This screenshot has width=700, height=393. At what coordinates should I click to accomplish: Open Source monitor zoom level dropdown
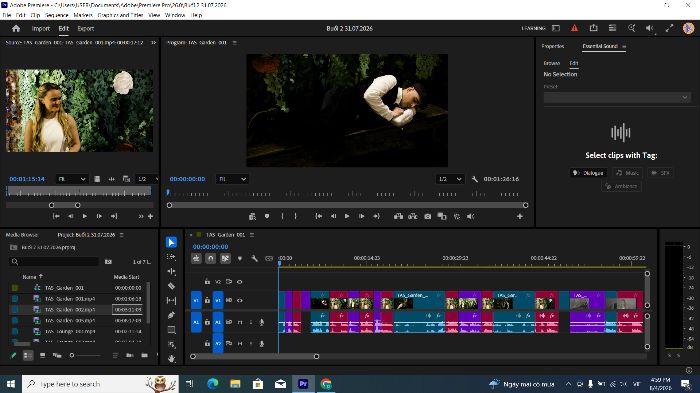(x=71, y=179)
